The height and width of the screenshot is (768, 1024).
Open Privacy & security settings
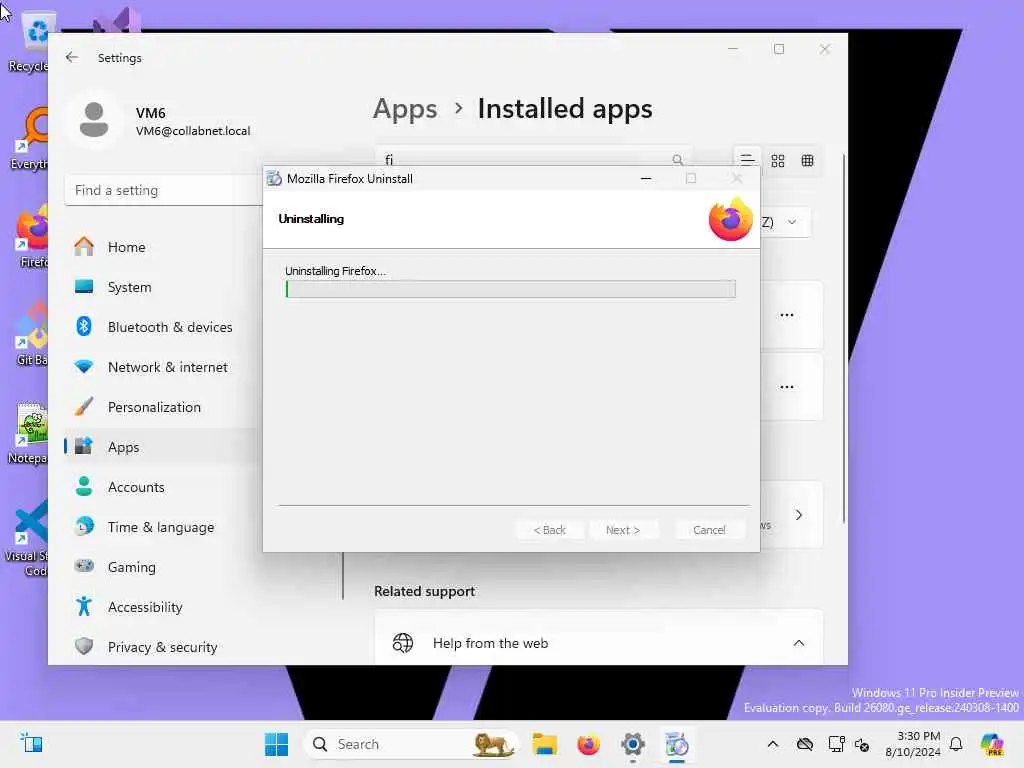(162, 647)
